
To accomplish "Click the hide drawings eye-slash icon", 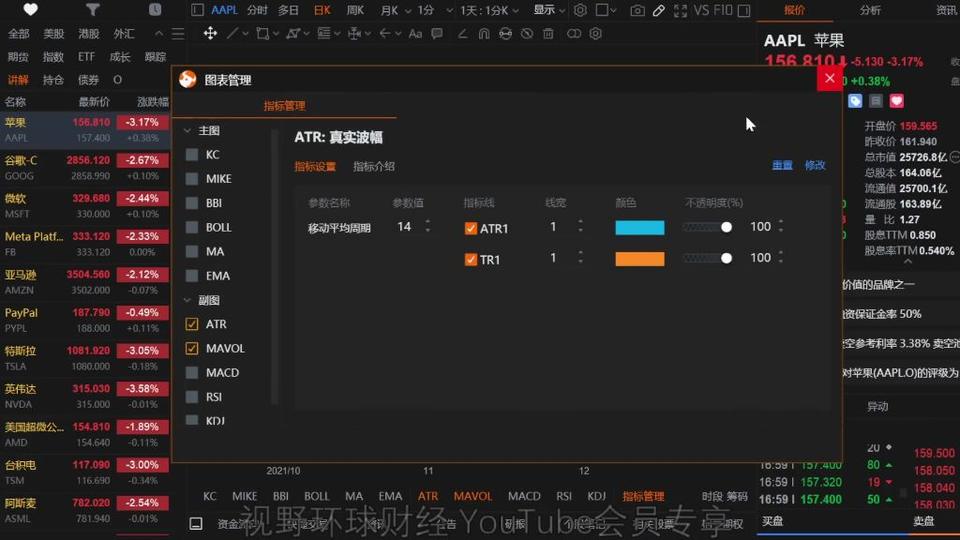I will click(x=527, y=34).
